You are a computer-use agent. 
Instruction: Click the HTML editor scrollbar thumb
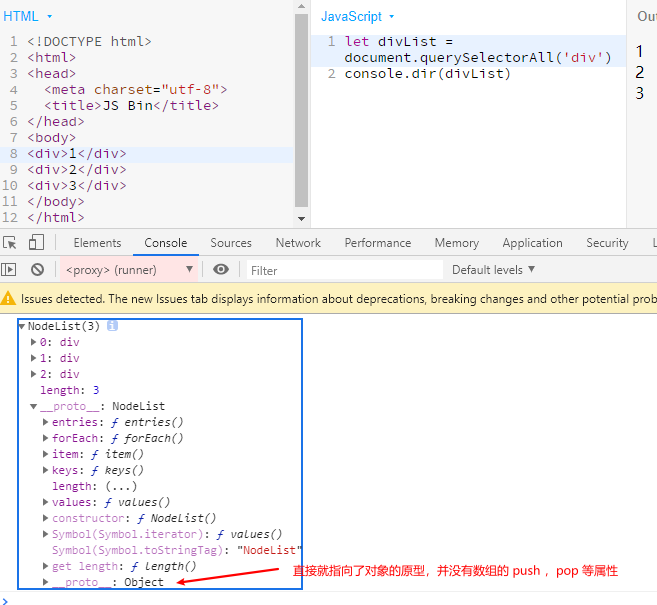coord(301,111)
